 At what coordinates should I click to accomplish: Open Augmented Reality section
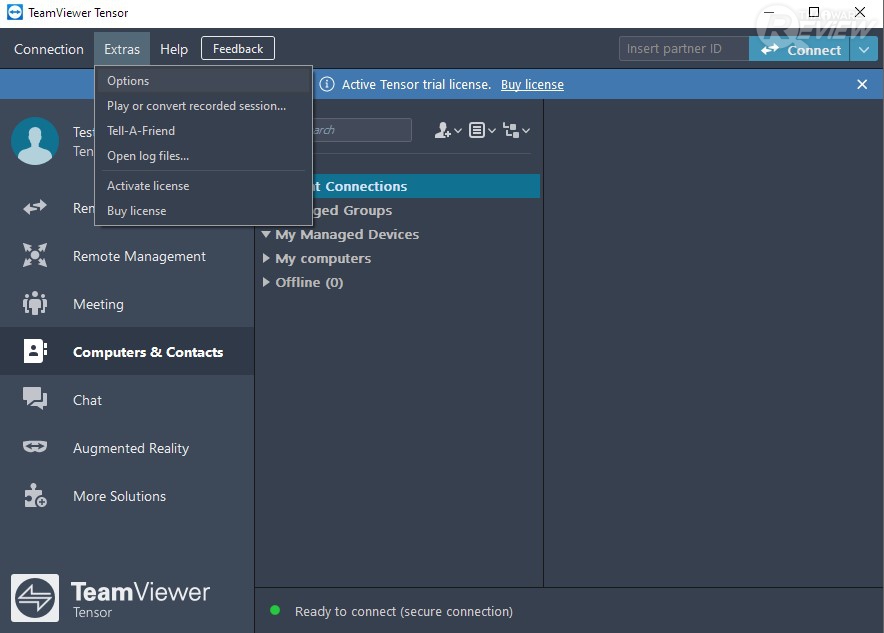click(127, 448)
